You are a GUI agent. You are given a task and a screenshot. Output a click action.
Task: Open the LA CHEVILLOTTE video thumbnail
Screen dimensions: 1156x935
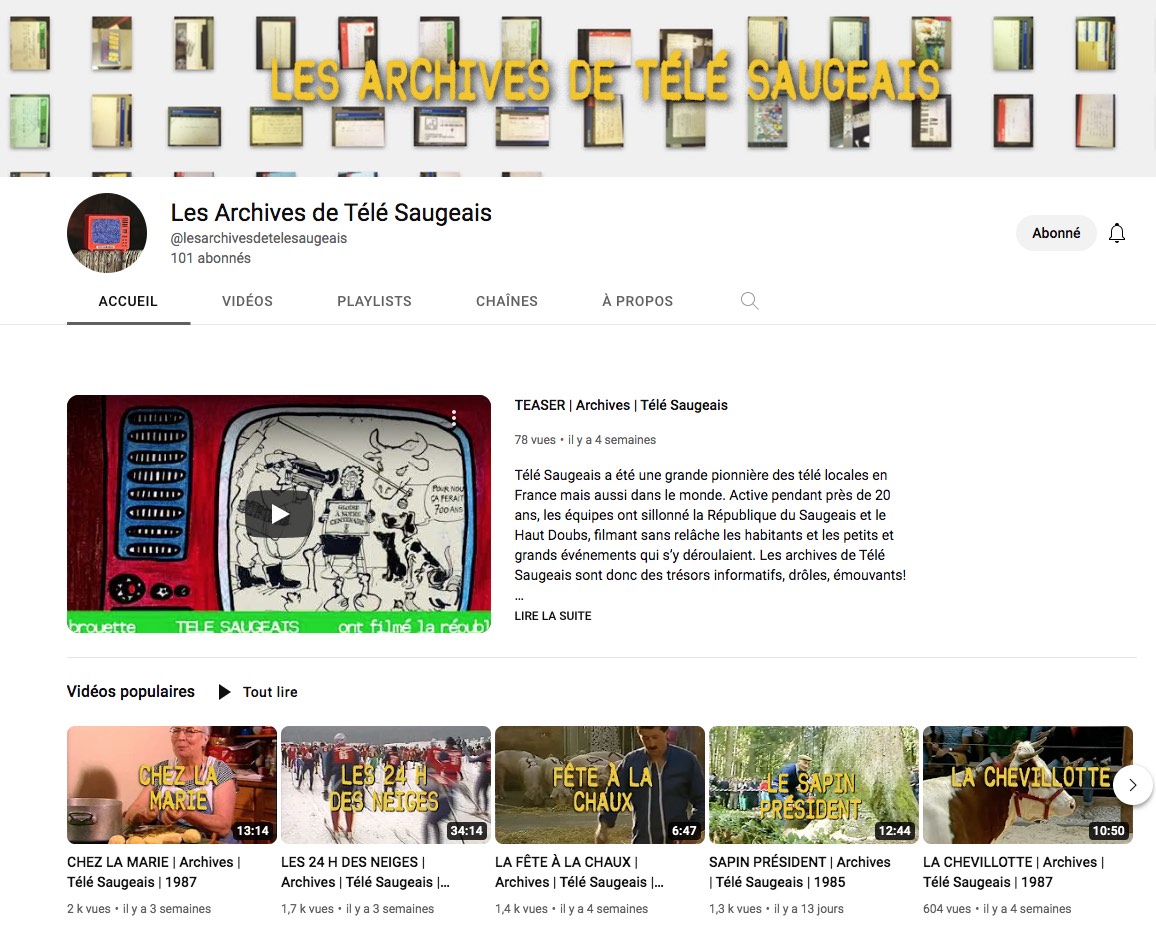[1027, 785]
